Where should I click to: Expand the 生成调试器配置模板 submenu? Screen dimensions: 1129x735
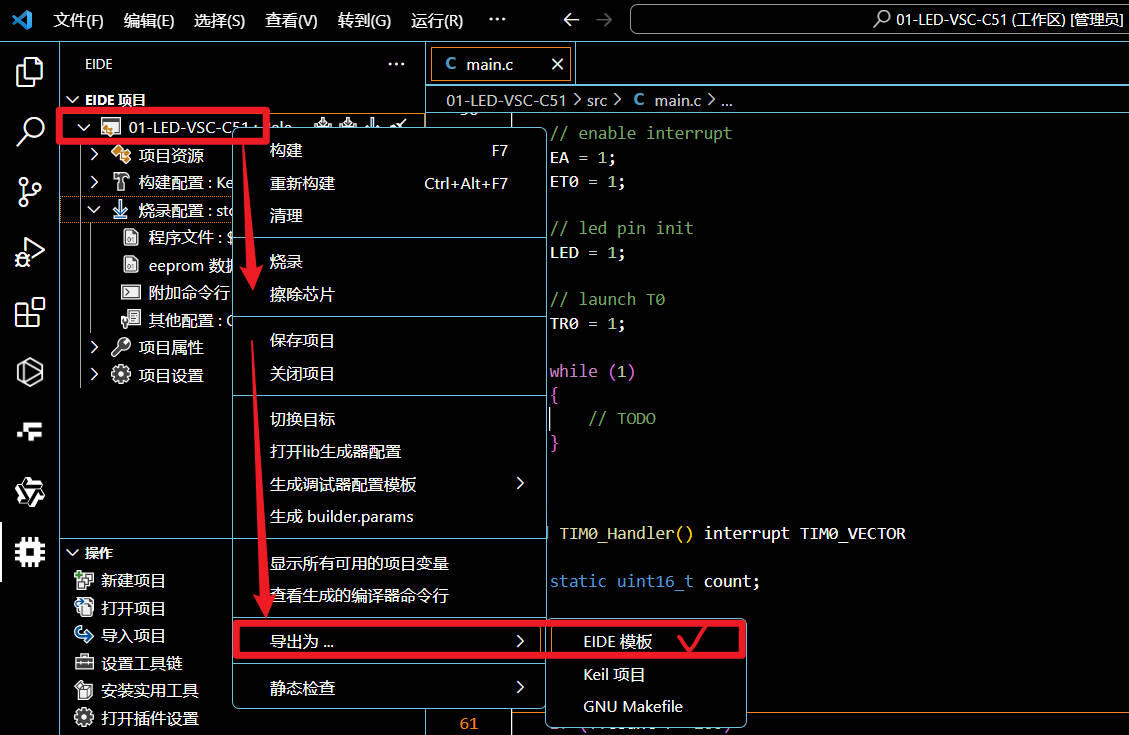(390, 484)
